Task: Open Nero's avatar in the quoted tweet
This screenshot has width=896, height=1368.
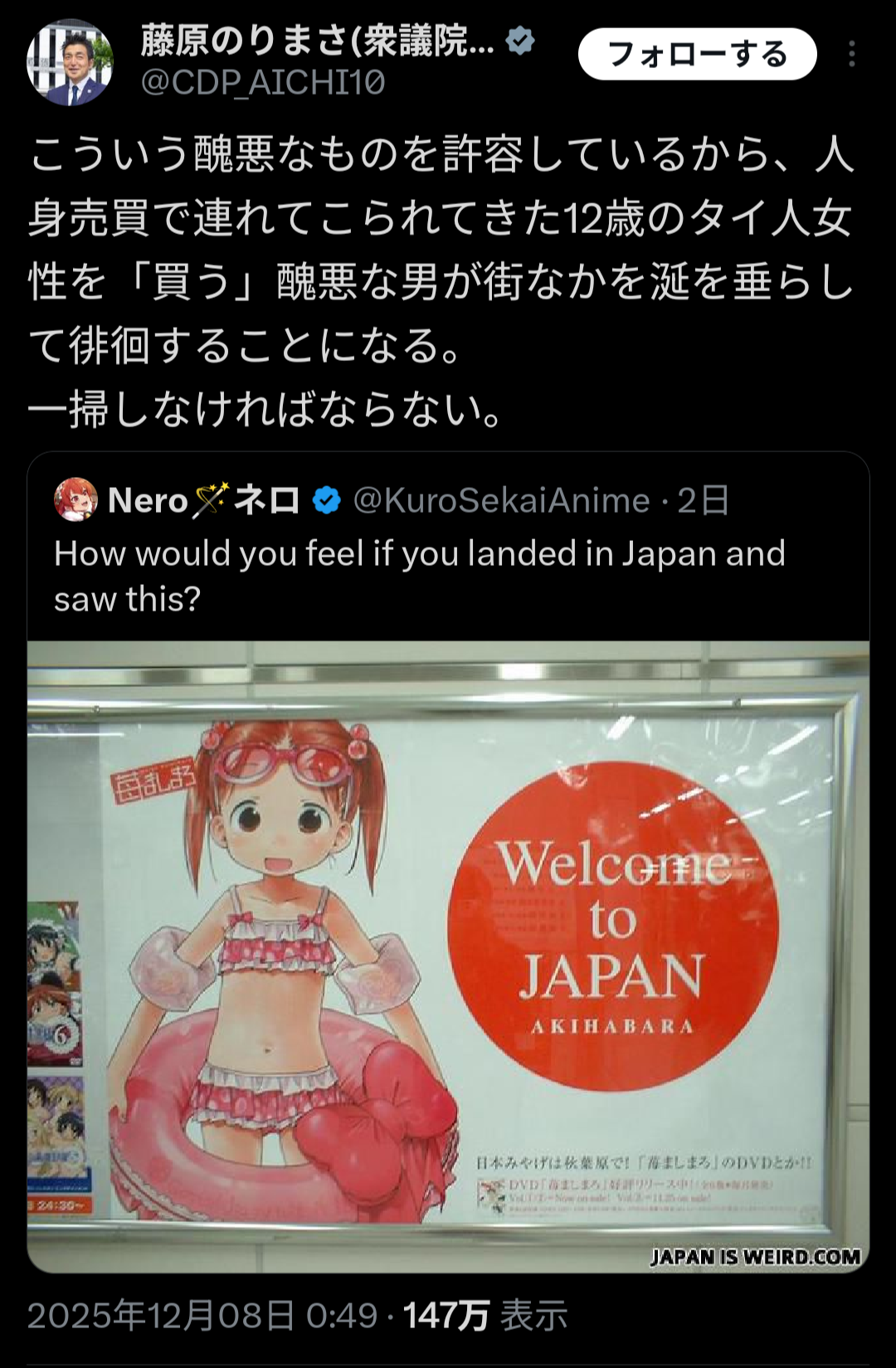Action: click(75, 499)
